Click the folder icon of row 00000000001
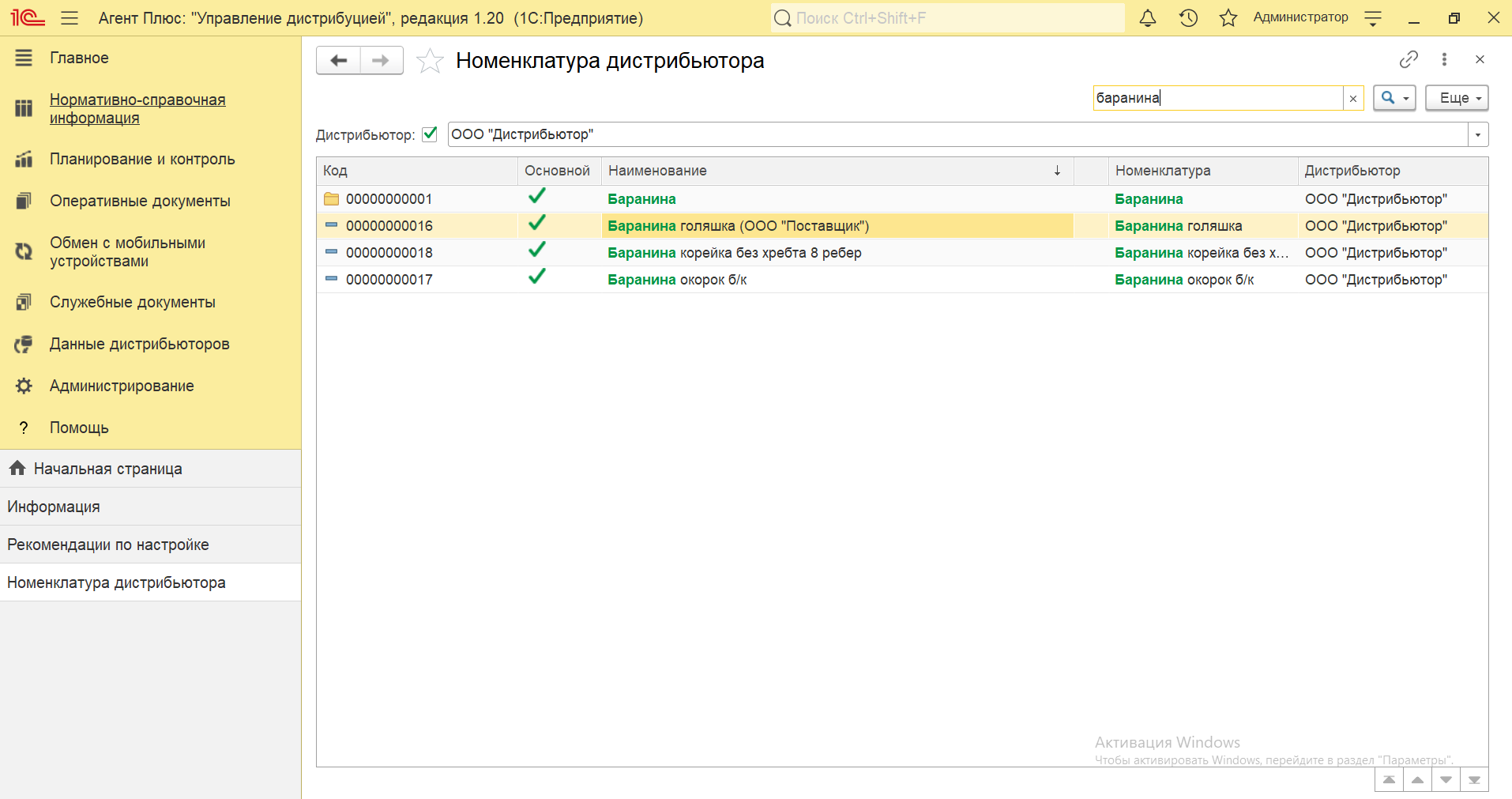The width and height of the screenshot is (1512, 799). (331, 199)
